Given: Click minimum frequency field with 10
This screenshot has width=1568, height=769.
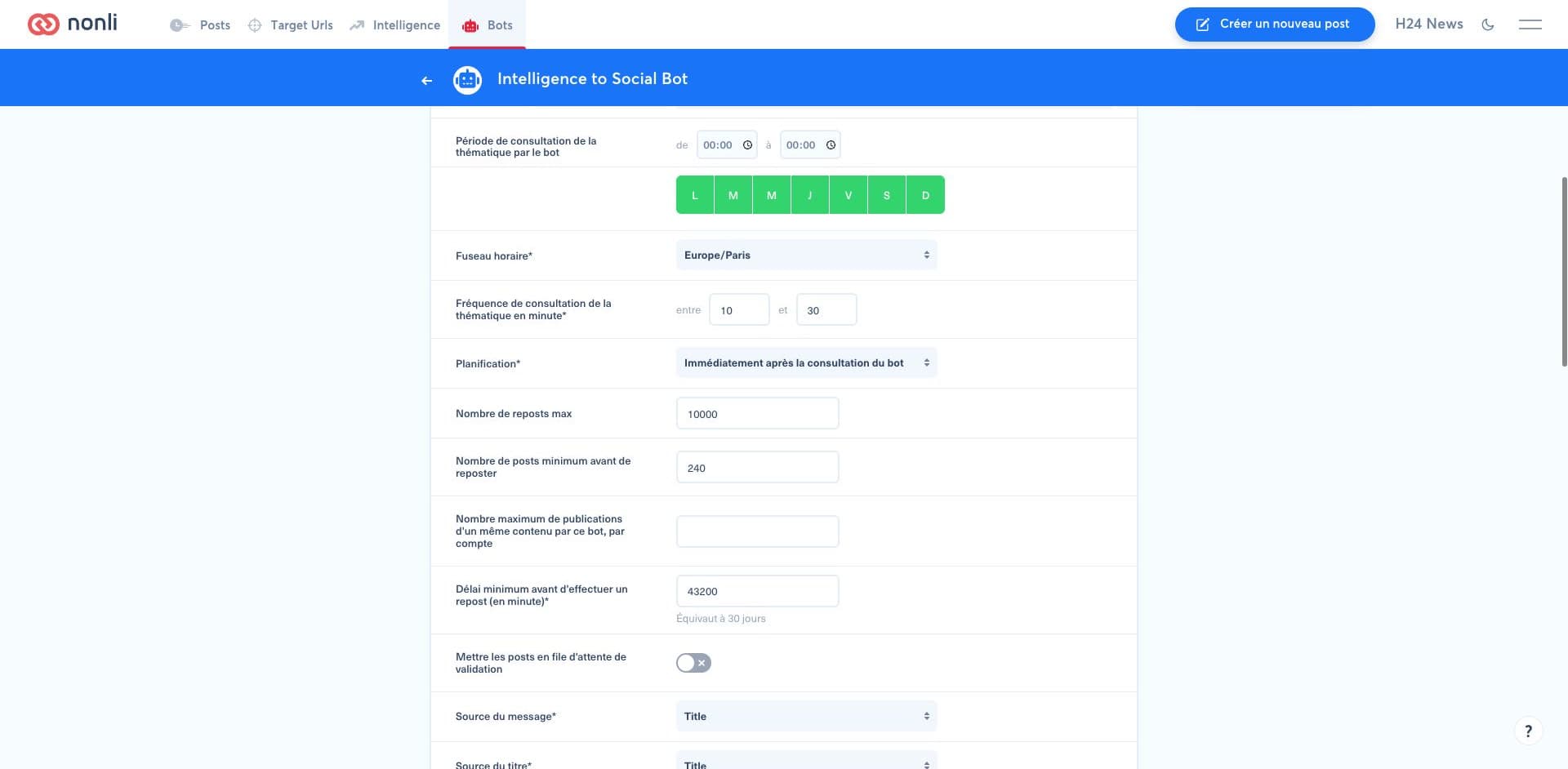Looking at the screenshot, I should pos(739,309).
